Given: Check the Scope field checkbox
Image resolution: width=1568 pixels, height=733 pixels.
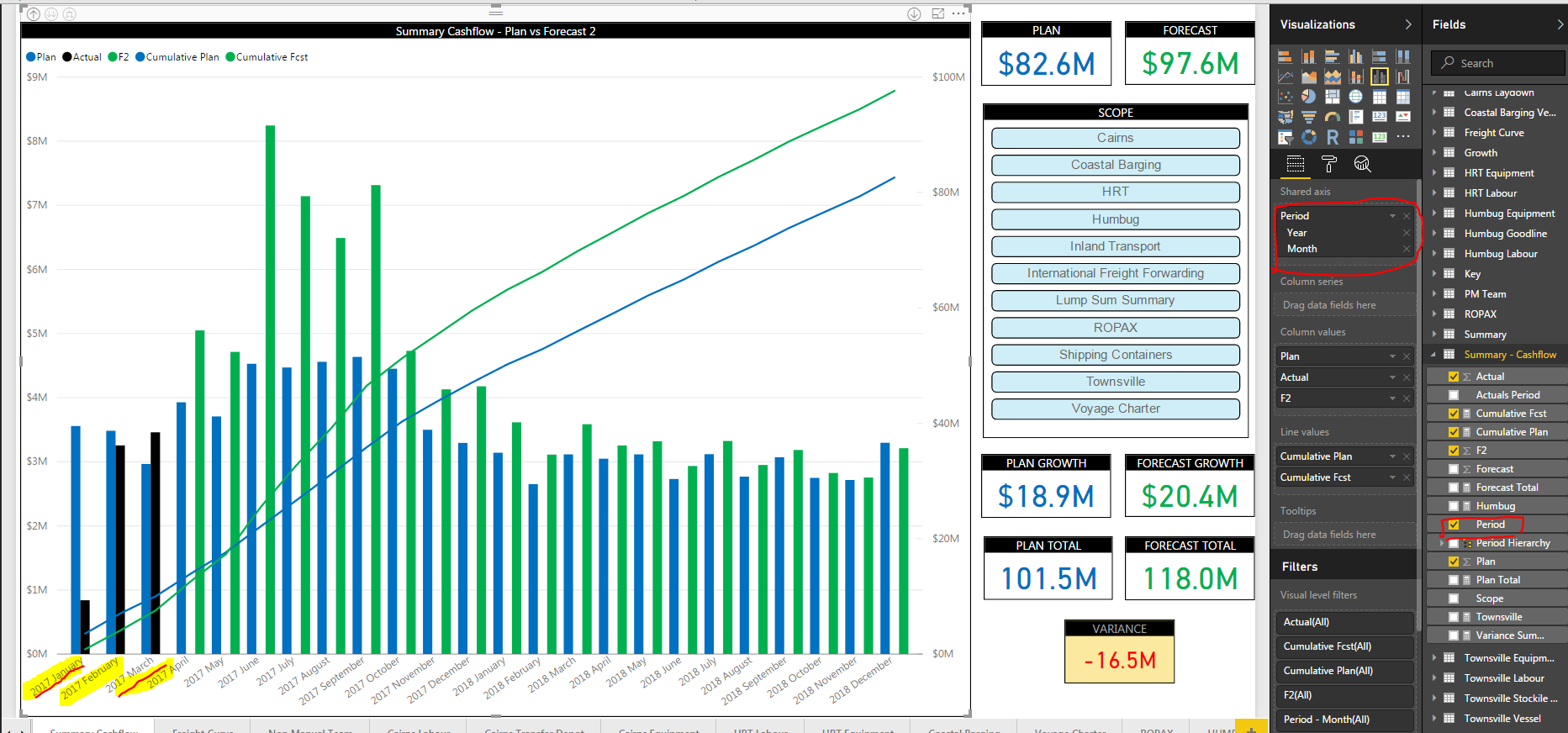Looking at the screenshot, I should (1454, 599).
